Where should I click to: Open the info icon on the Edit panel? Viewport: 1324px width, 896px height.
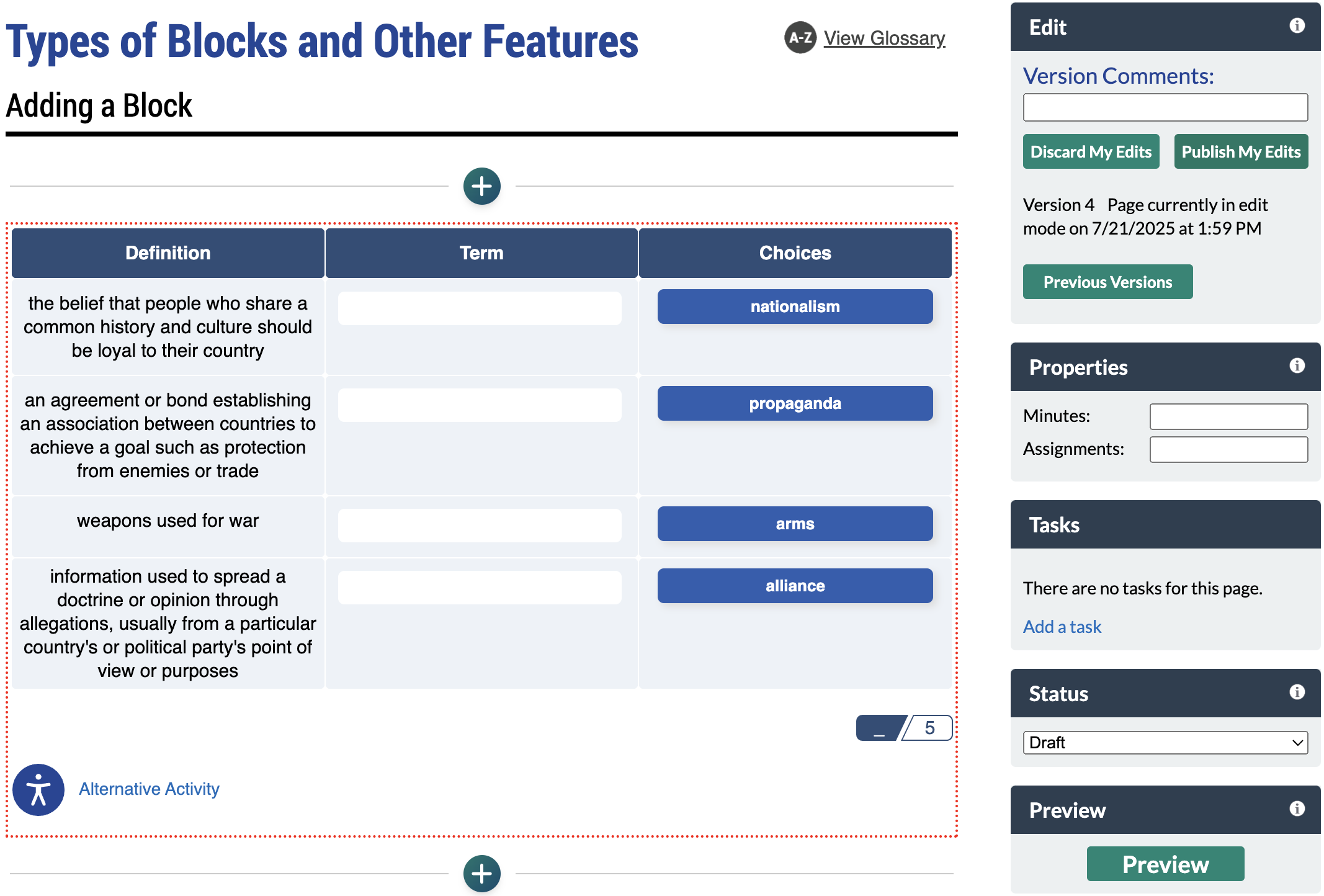pos(1298,26)
